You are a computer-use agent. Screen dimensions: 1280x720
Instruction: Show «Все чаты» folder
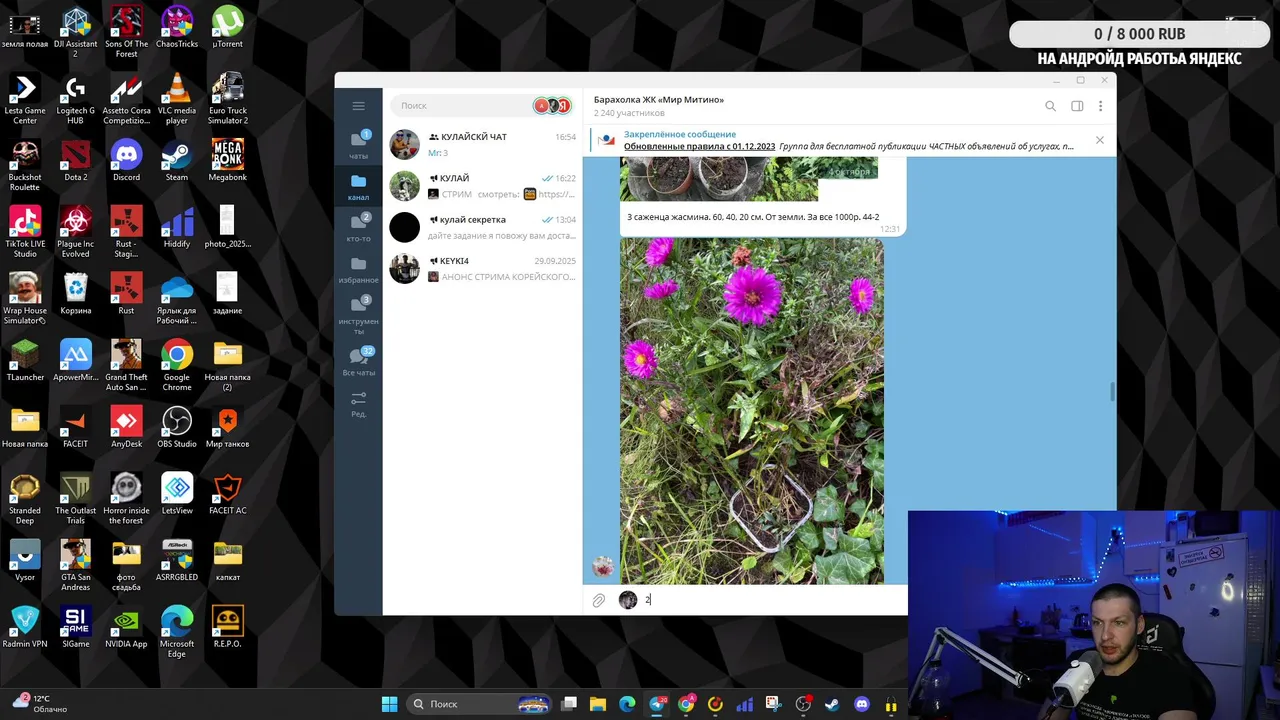358,362
